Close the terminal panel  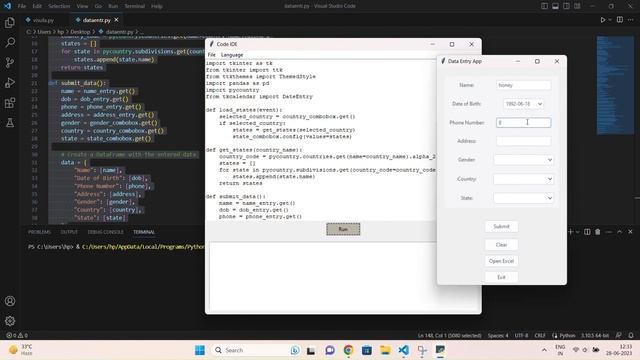pyautogui.click(x=630, y=232)
